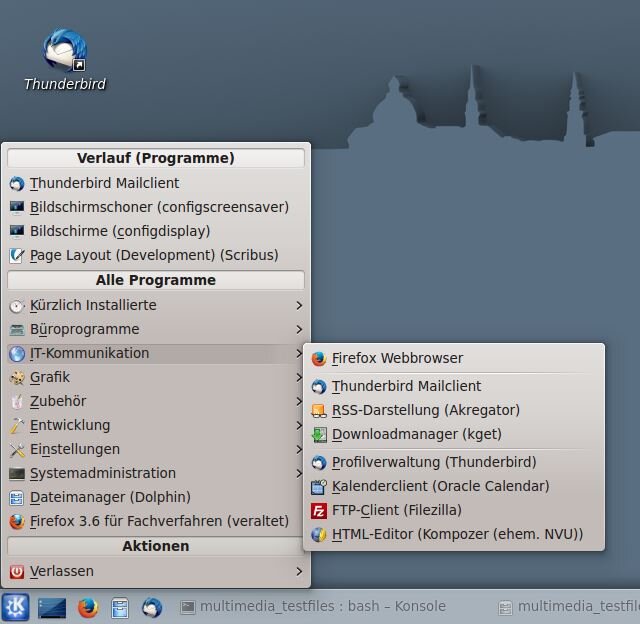The image size is (640, 624).
Task: Click the KDE application launcher button
Action: tap(15, 607)
